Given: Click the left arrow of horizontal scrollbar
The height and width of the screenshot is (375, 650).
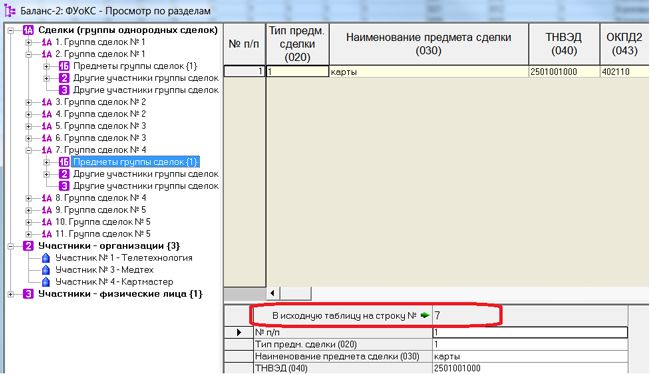Looking at the screenshot, I should click(272, 293).
